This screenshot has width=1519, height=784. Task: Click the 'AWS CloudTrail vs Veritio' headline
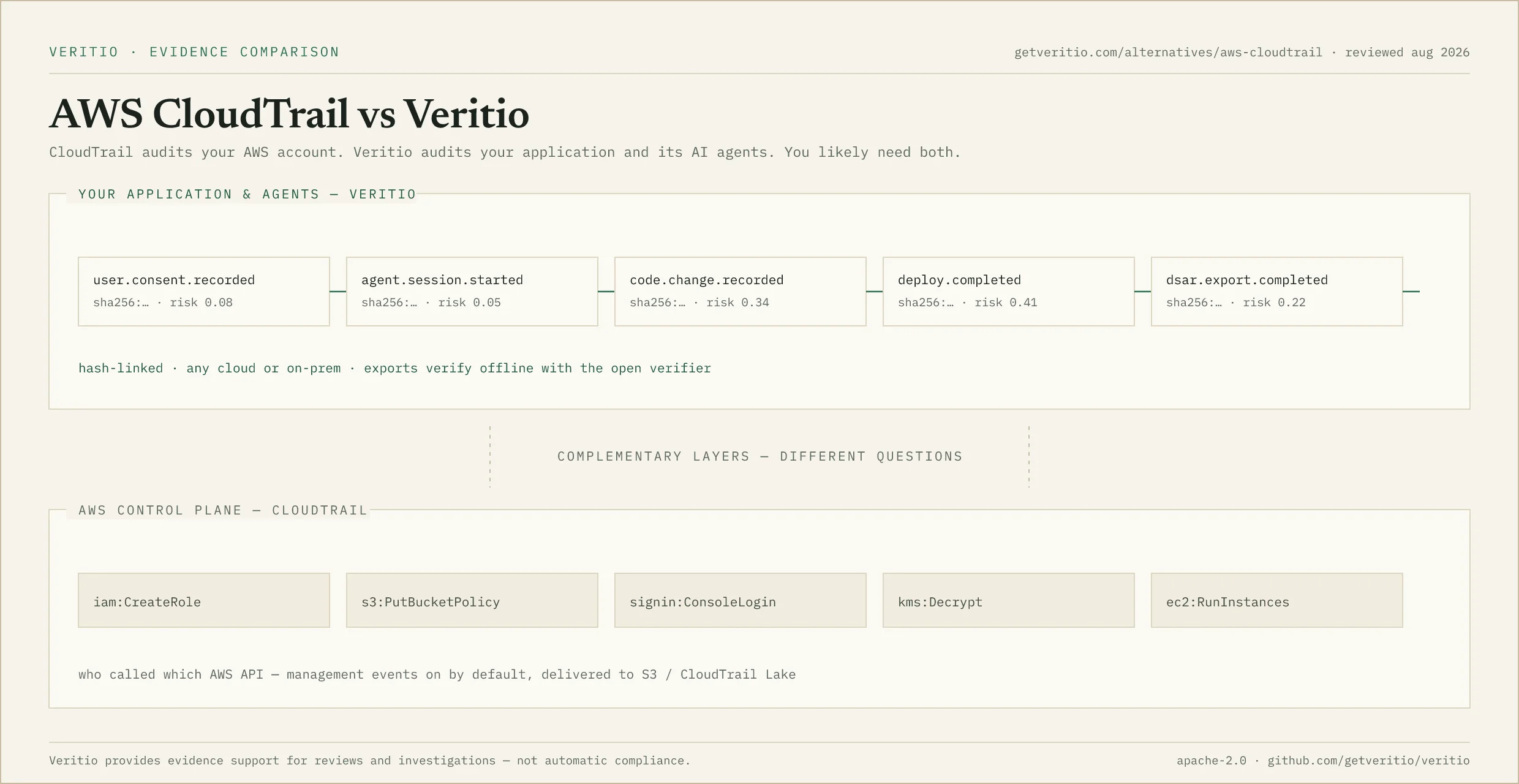point(289,114)
